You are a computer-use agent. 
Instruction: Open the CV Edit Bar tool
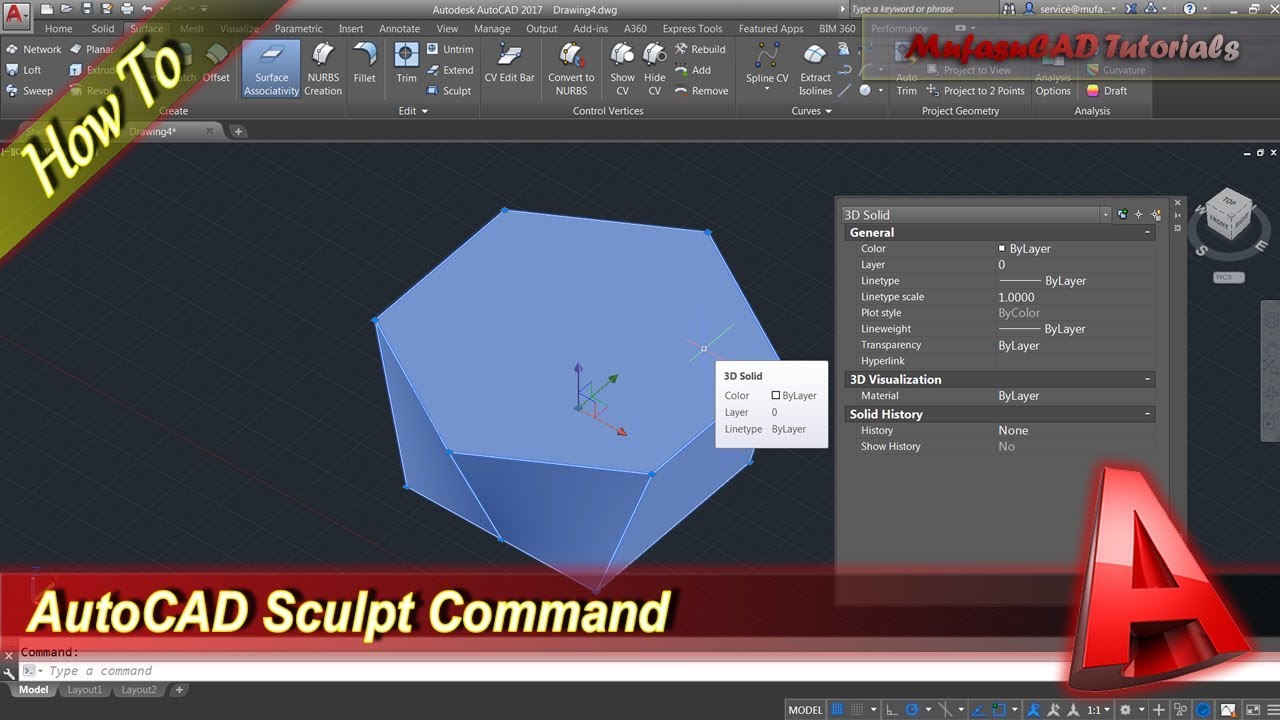click(x=510, y=64)
